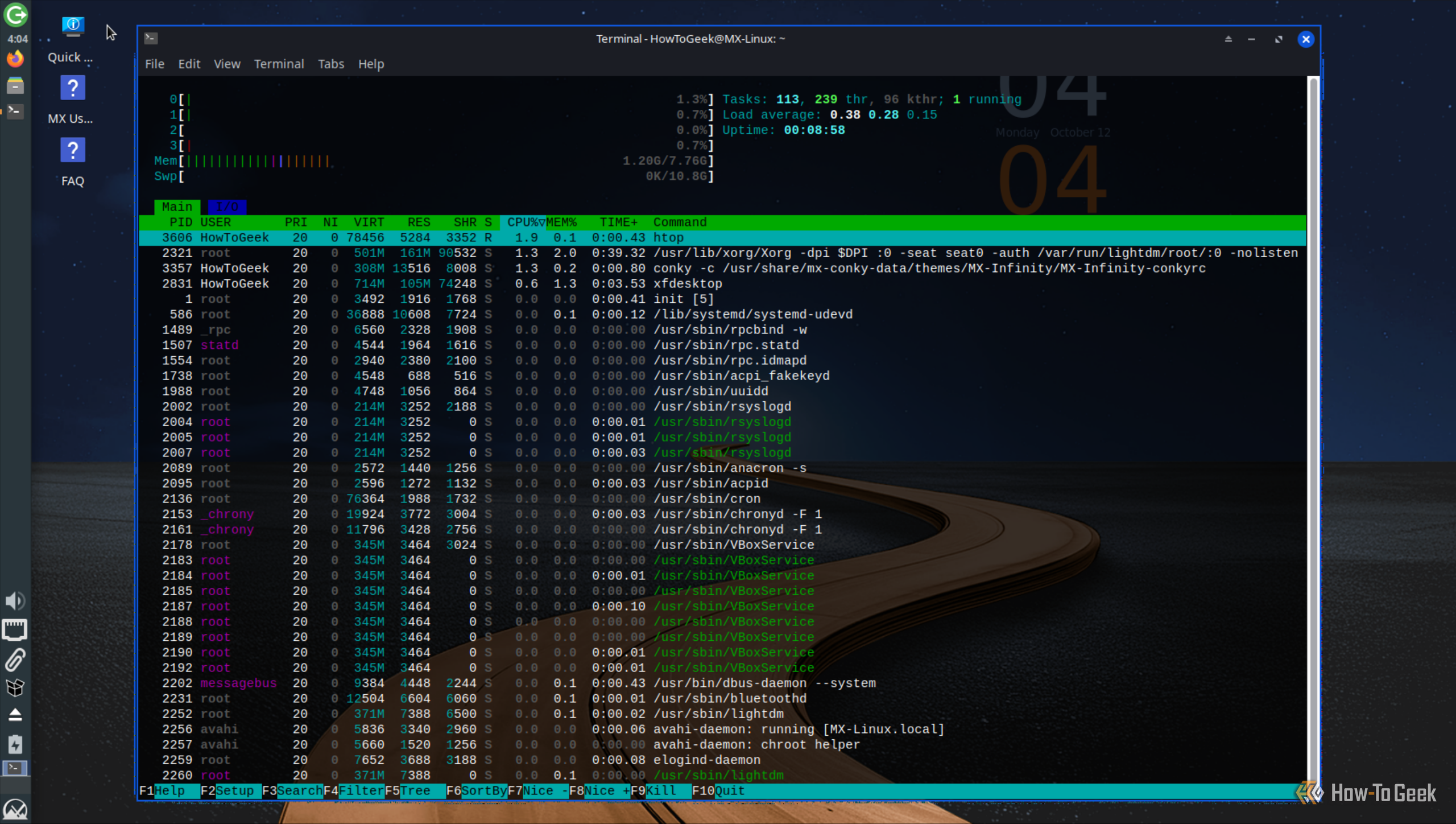The height and width of the screenshot is (824, 1456).
Task: Click the Mem usage meter bar
Action: (x=434, y=160)
